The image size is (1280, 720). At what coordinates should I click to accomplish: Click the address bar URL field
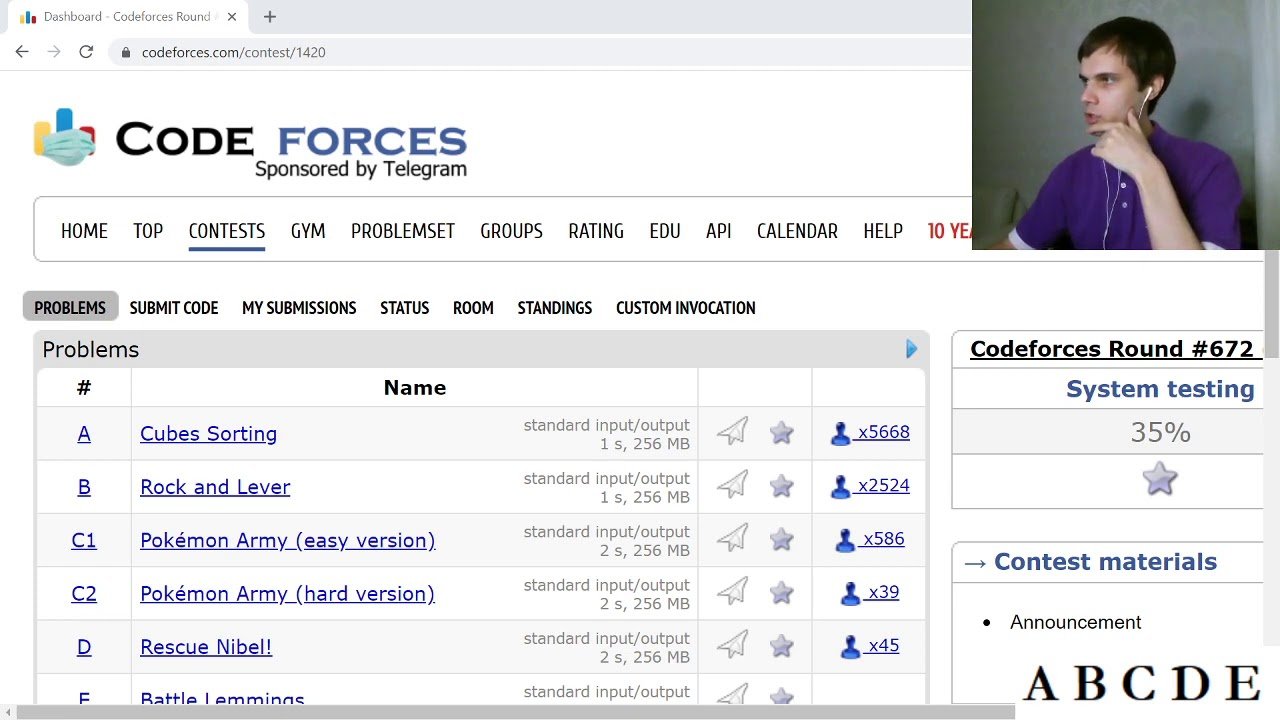(x=540, y=52)
